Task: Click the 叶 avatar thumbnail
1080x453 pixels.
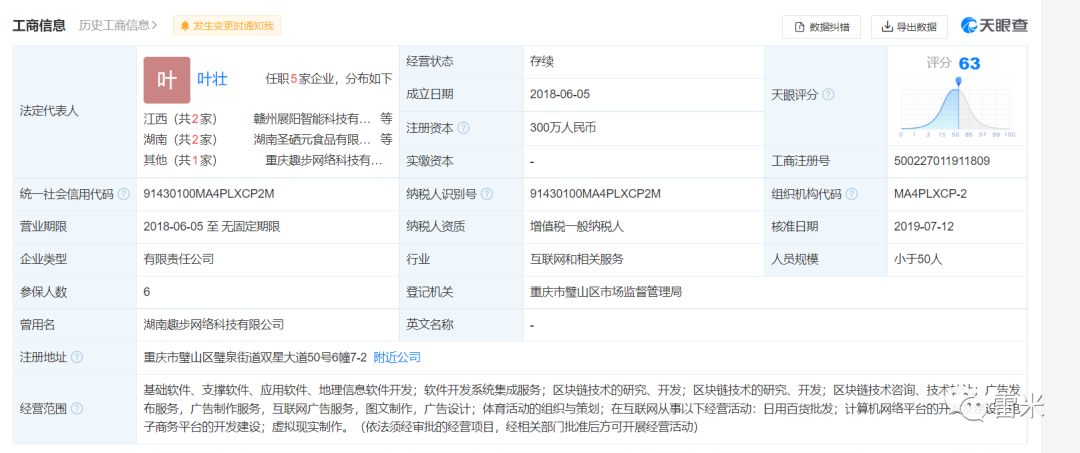Action: 167,80
